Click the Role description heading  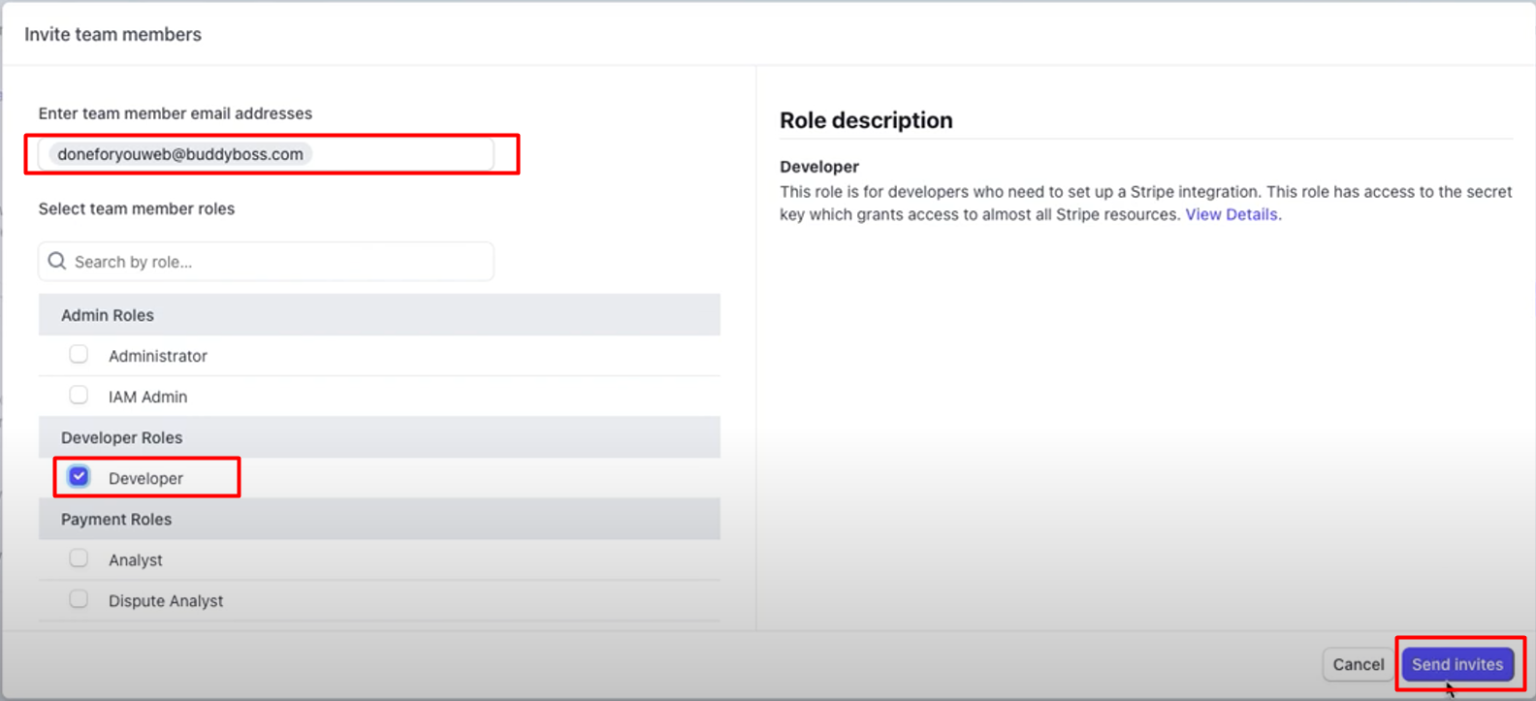865,120
